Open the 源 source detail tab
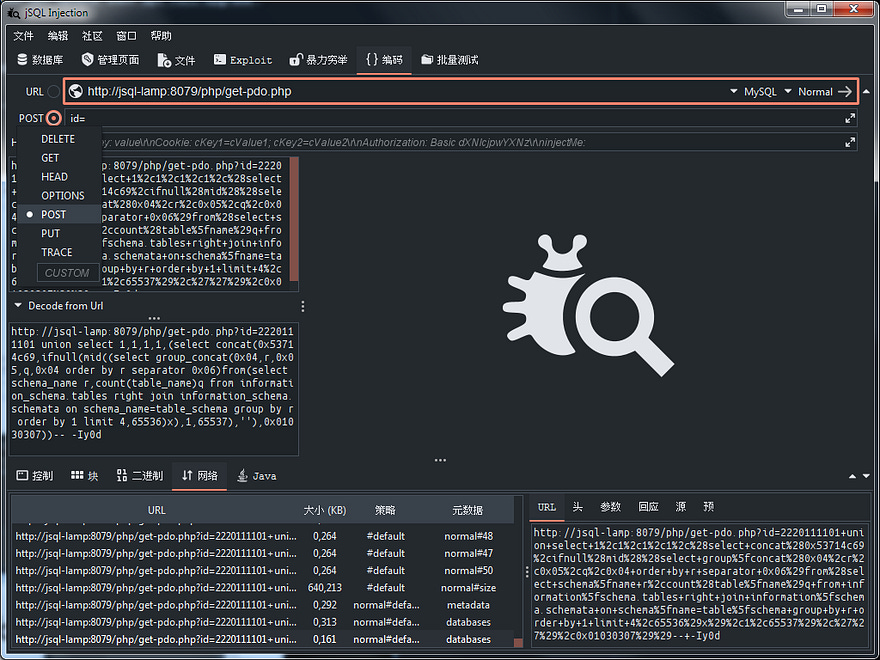Screen dimensions: 880x660 click(x=681, y=507)
